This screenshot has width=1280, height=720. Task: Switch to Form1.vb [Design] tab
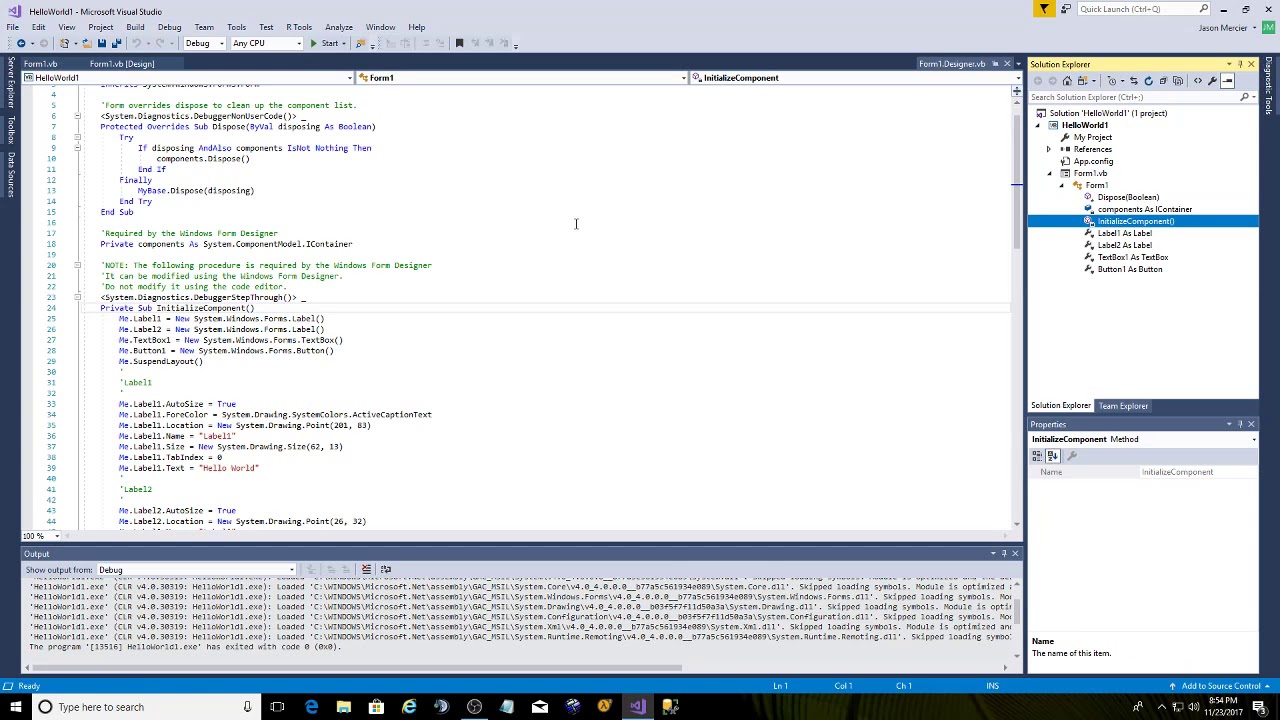tap(122, 64)
